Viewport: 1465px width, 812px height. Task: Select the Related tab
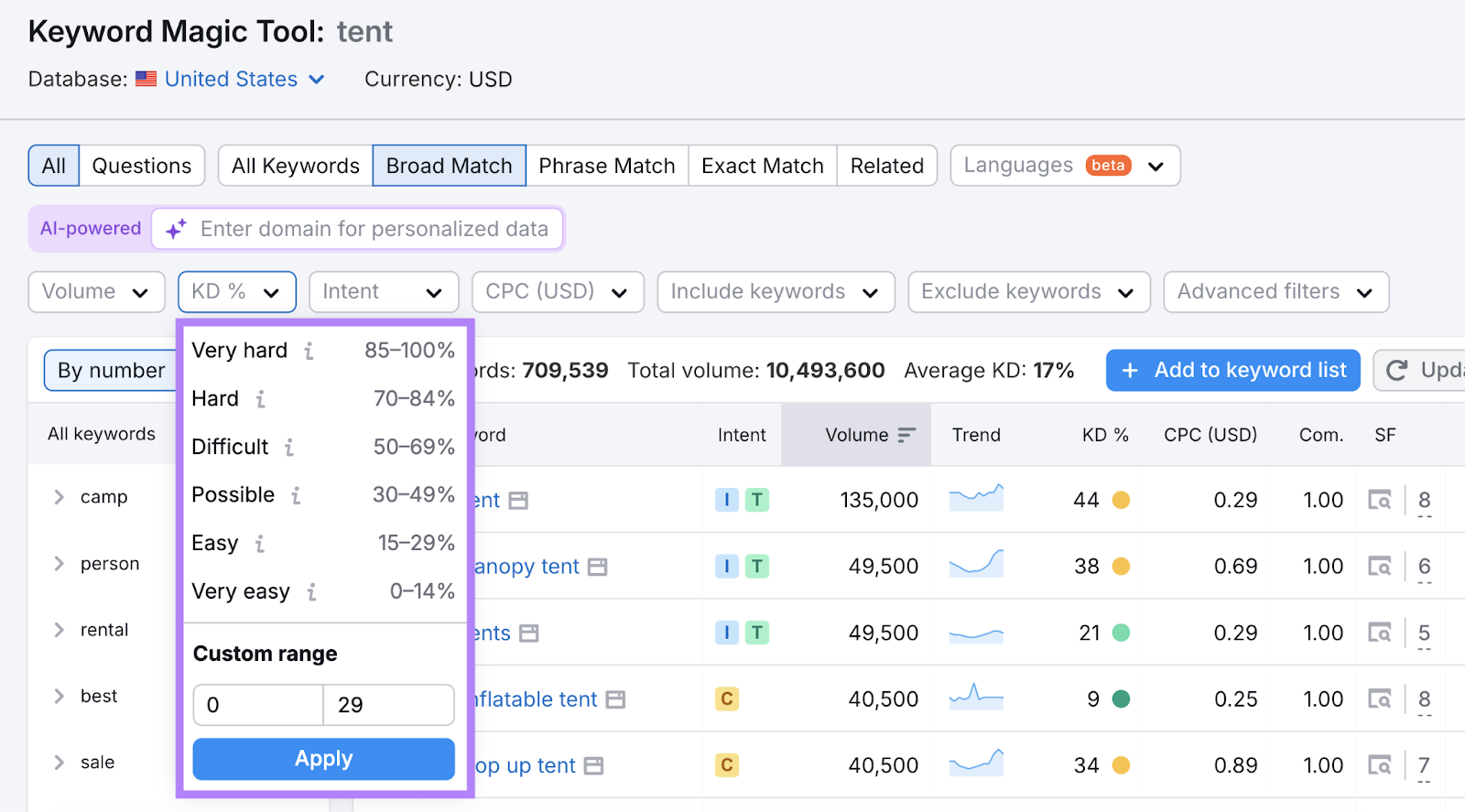point(886,166)
